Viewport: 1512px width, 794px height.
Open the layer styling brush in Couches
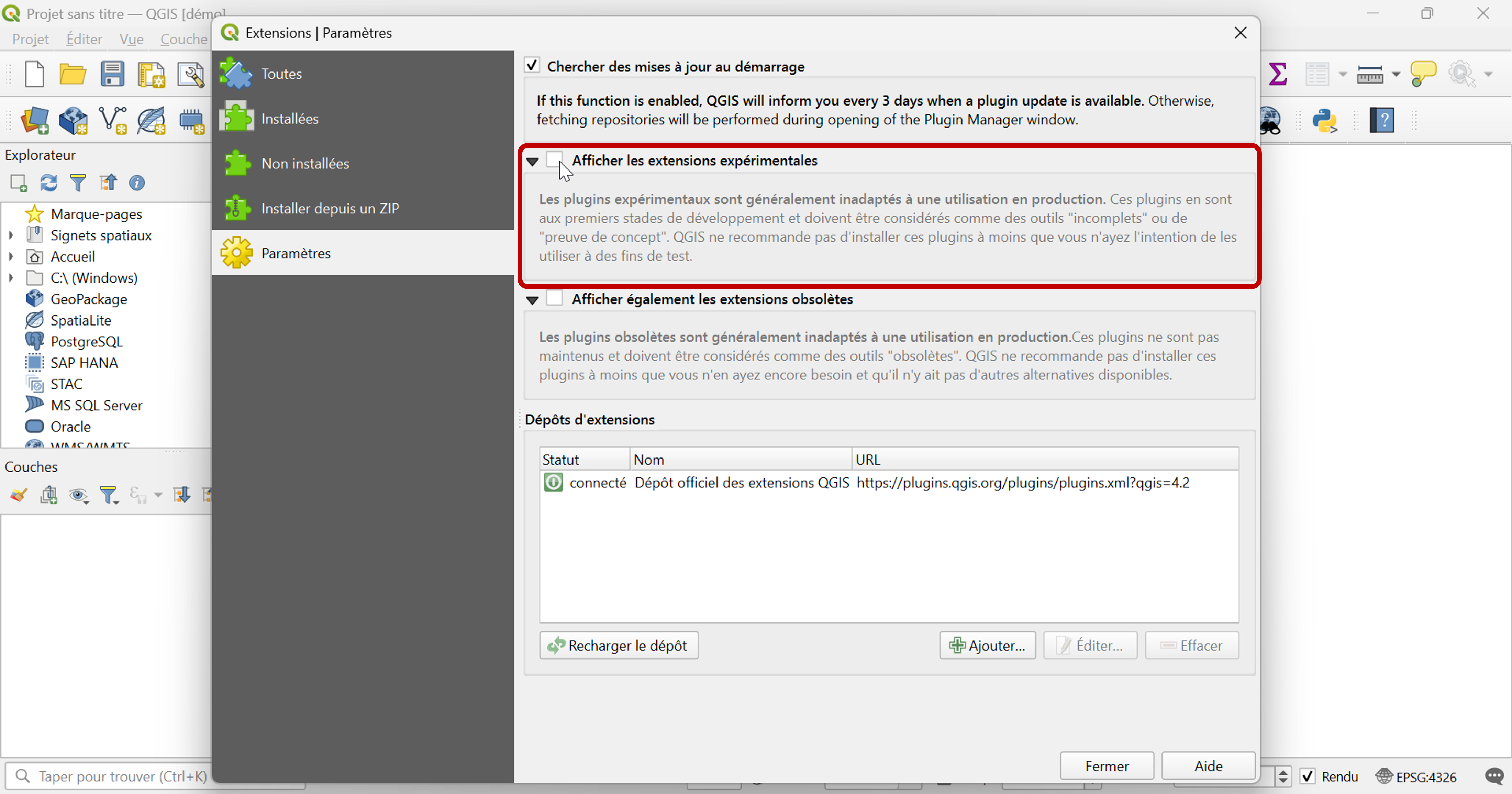[x=19, y=495]
